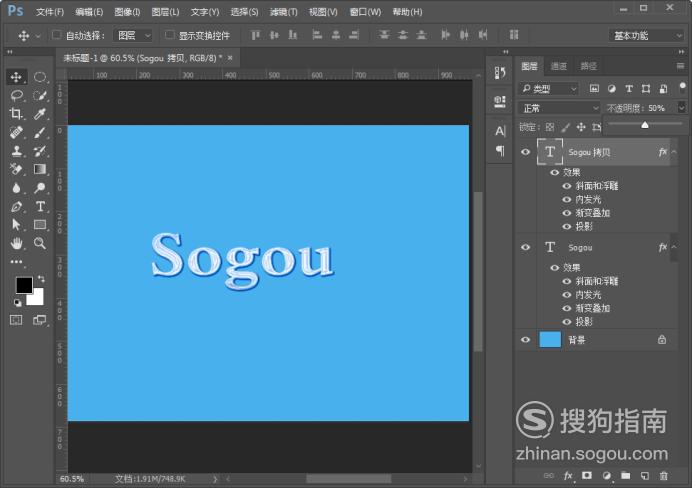Image resolution: width=692 pixels, height=488 pixels.
Task: Open the Layers panel options menu
Action: (680, 66)
